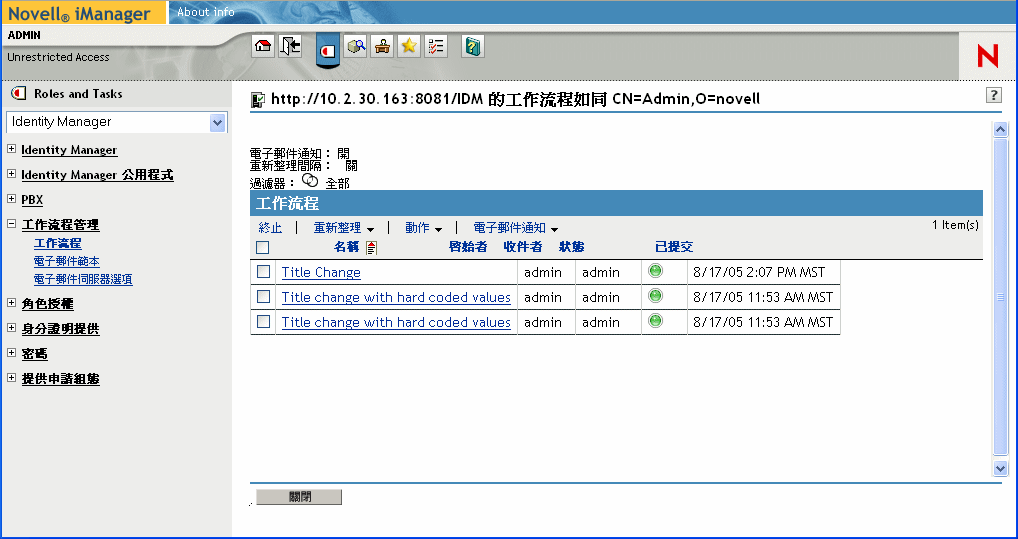The image size is (1018, 539).
Task: Click the Exit door icon
Action: 290,46
